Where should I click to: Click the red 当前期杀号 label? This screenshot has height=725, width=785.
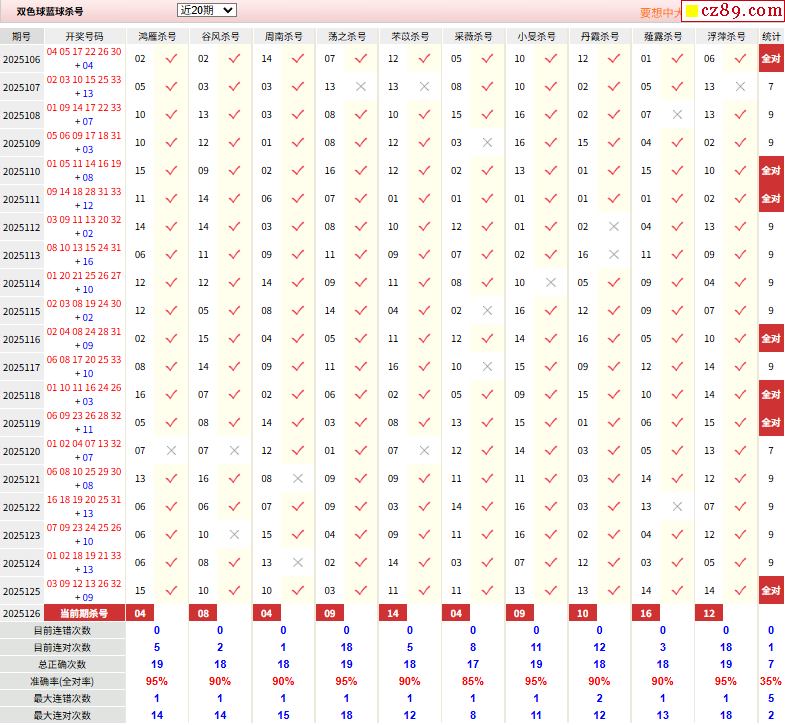tap(84, 613)
